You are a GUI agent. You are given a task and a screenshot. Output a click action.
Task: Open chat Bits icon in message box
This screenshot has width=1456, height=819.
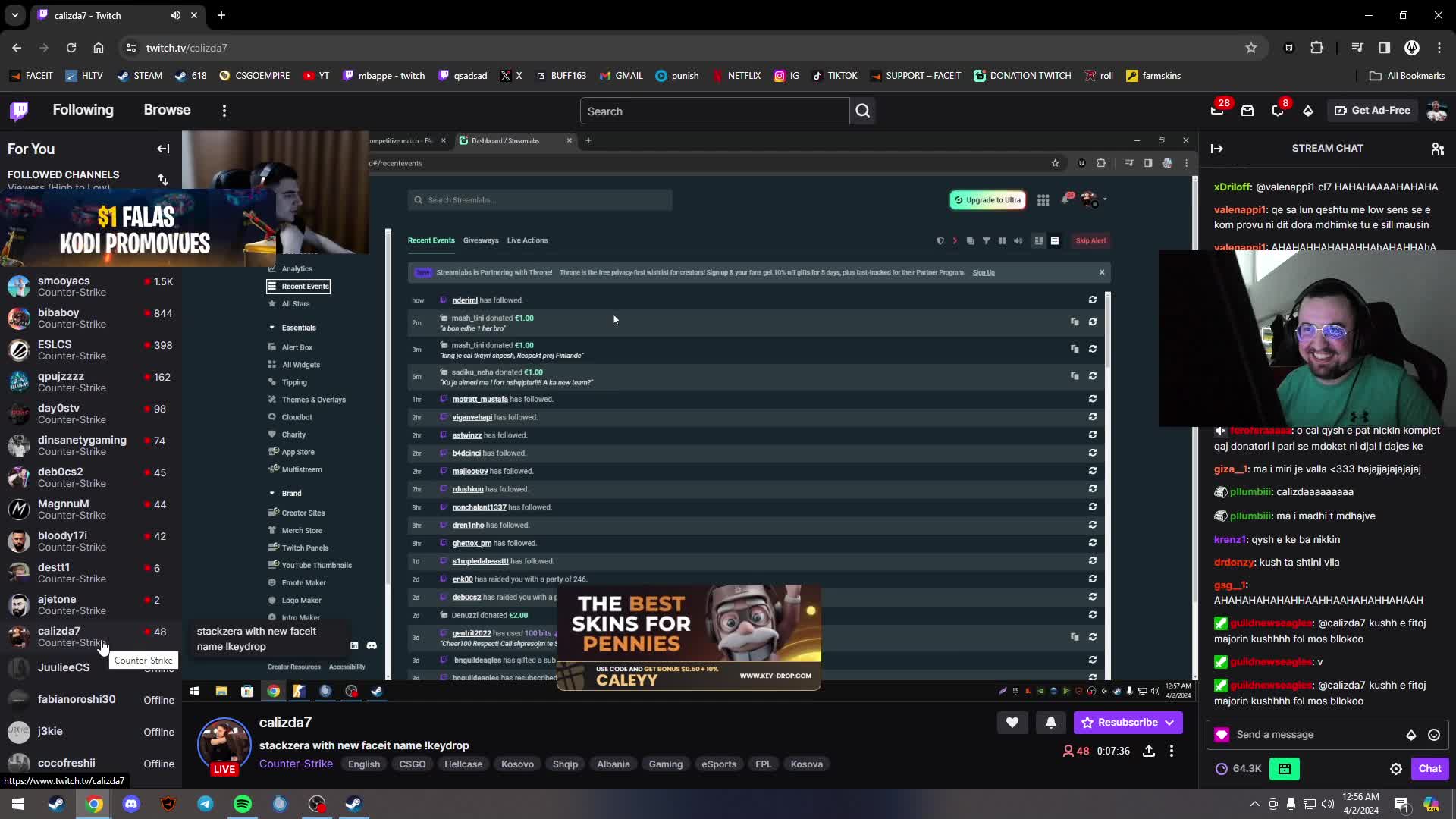click(1410, 735)
